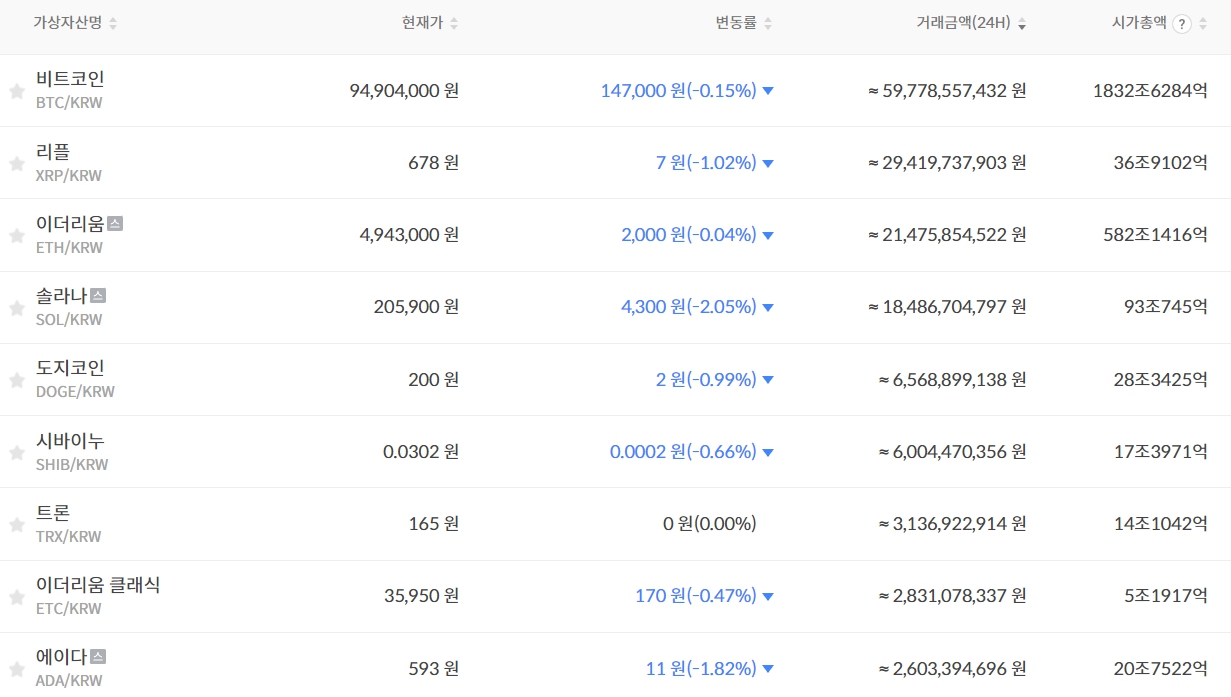
Task: Open the 이더리움 클래식 coin link
Action: [98, 585]
